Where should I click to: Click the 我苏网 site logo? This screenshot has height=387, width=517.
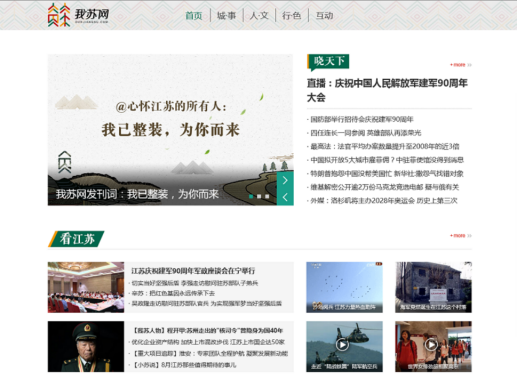coord(78,15)
